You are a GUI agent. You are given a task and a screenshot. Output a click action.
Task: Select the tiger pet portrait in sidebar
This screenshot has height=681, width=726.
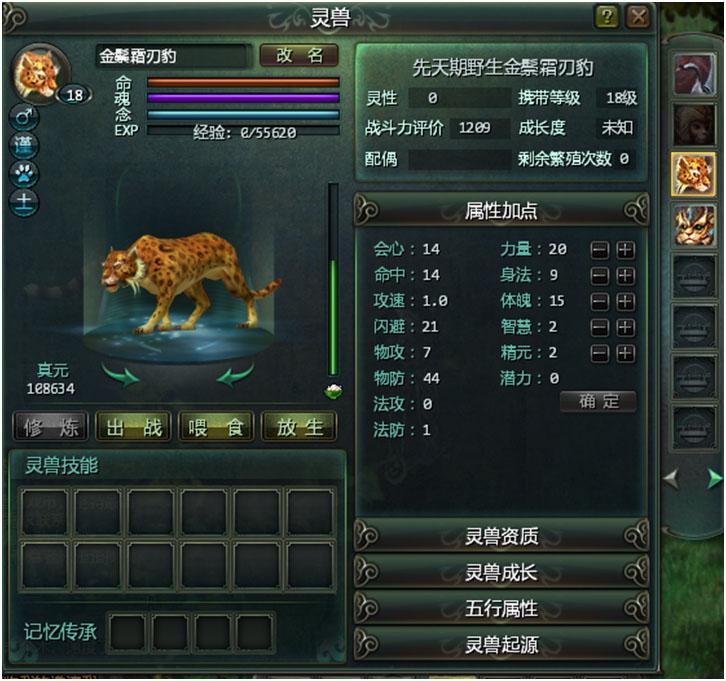click(694, 225)
